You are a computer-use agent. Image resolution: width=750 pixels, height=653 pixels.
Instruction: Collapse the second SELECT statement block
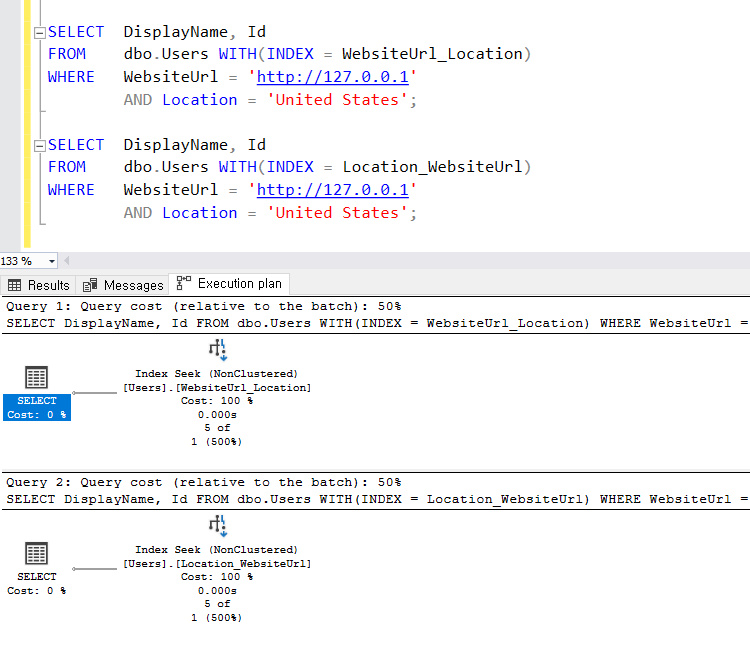40,145
